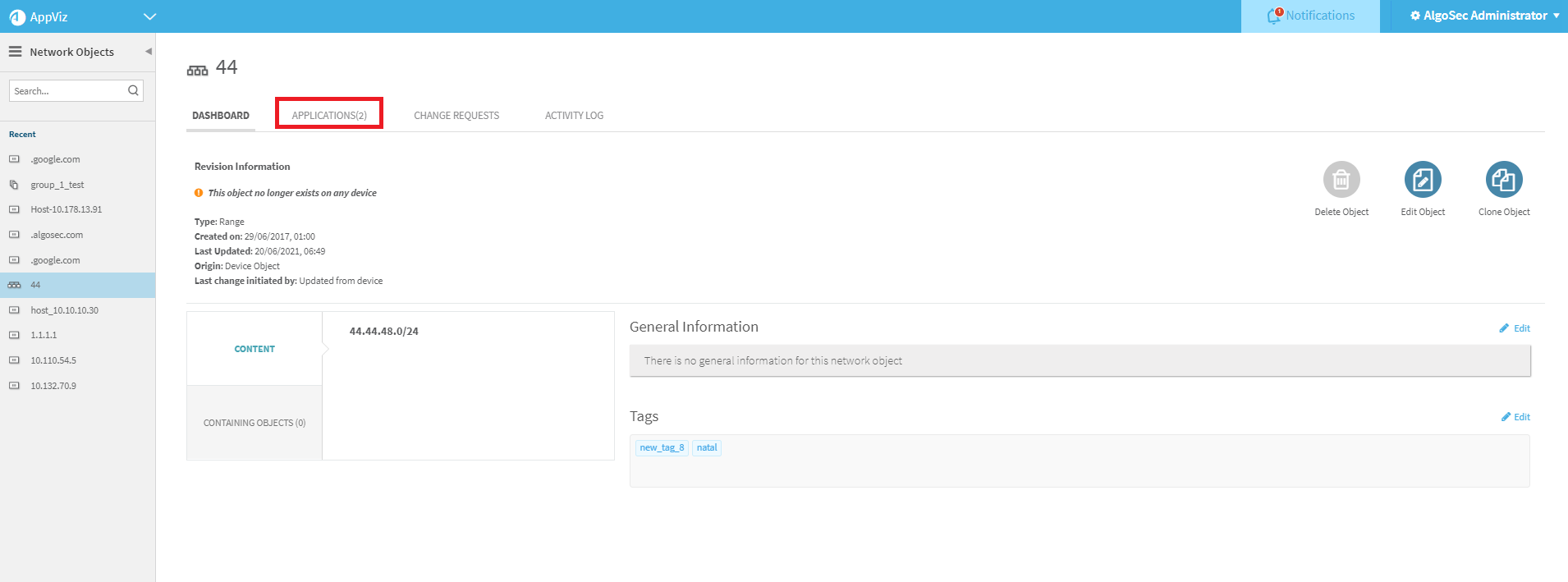The height and width of the screenshot is (582, 1568).
Task: Open the Activity Log tab
Action: [574, 115]
